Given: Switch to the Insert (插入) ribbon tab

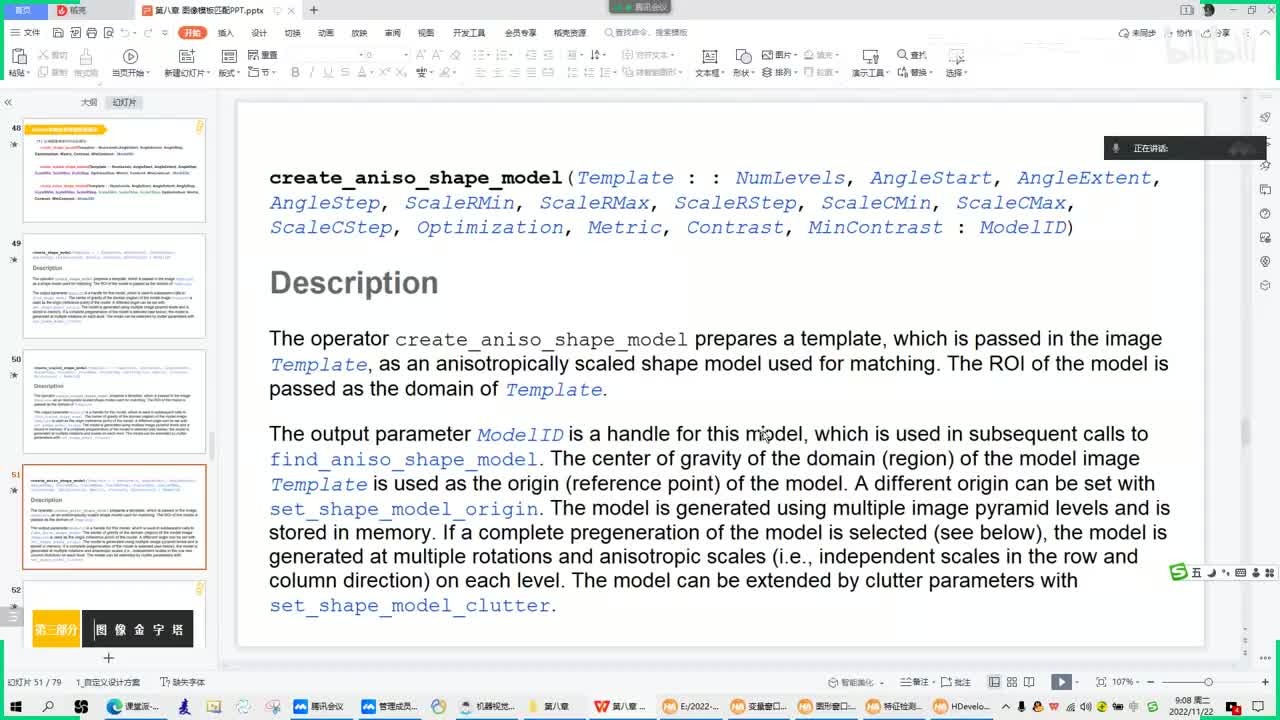Looking at the screenshot, I should pyautogui.click(x=226, y=33).
